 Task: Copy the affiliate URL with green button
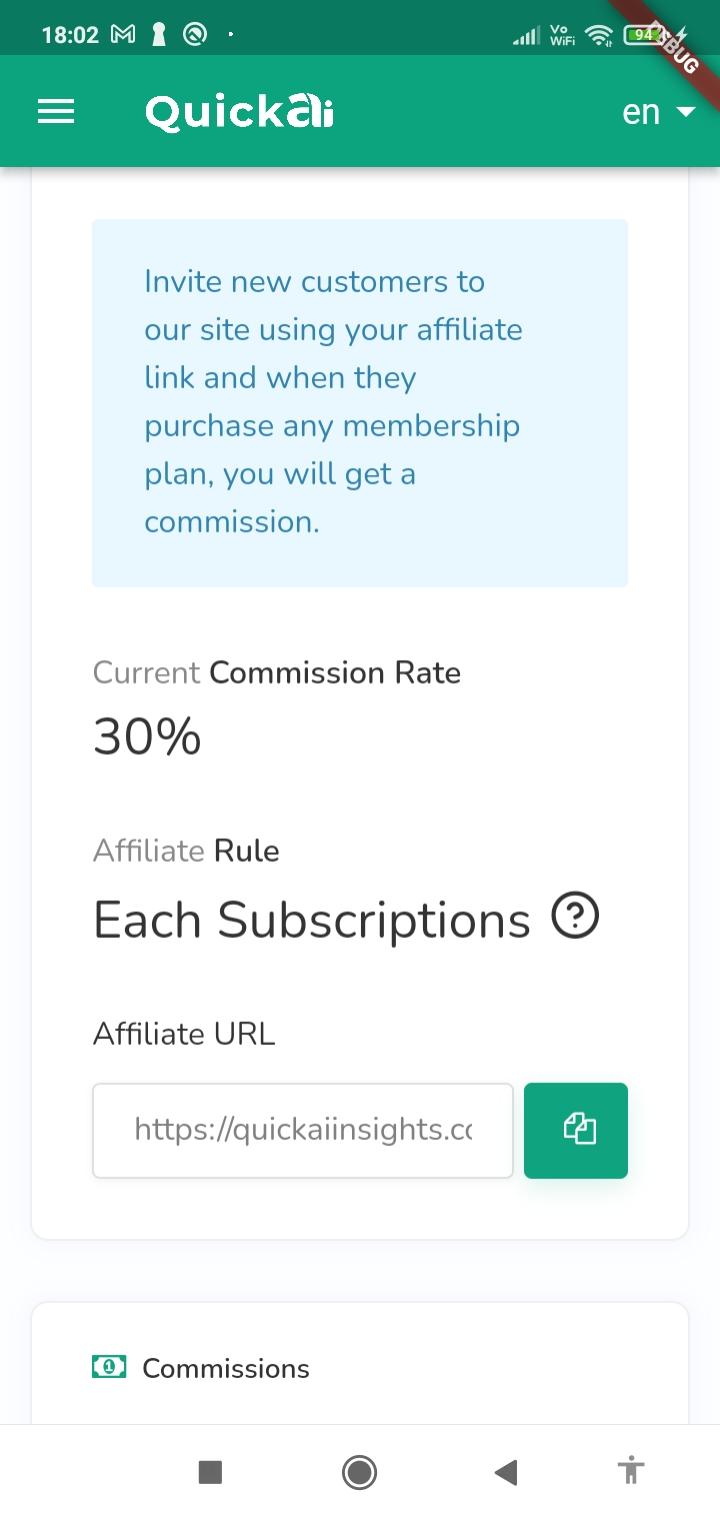click(x=576, y=1130)
